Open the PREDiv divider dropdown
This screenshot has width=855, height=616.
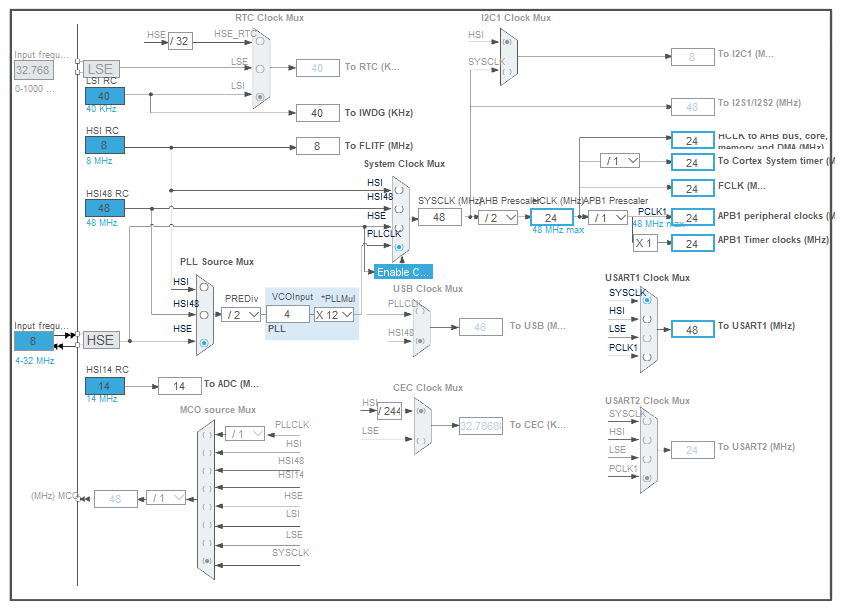(x=242, y=314)
